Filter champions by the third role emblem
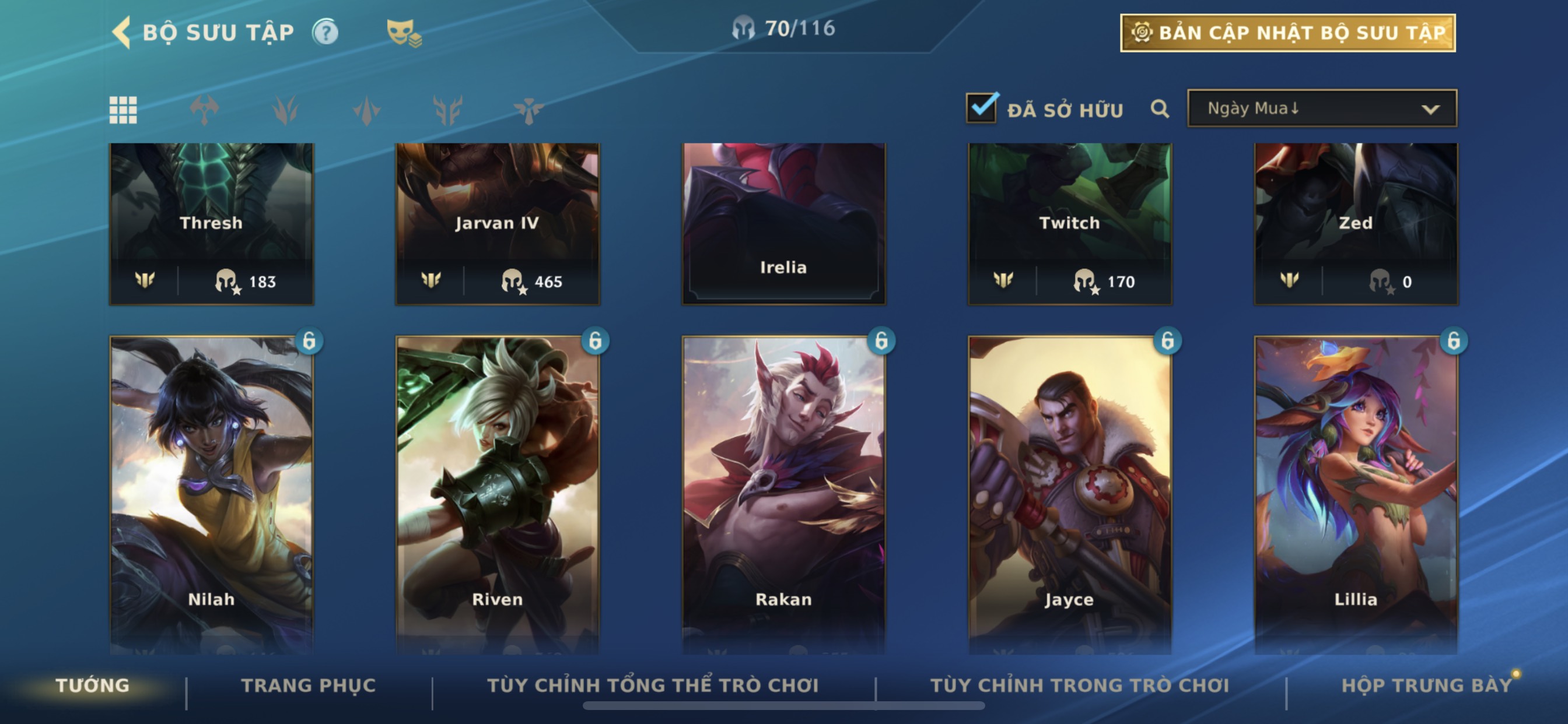 pos(366,110)
